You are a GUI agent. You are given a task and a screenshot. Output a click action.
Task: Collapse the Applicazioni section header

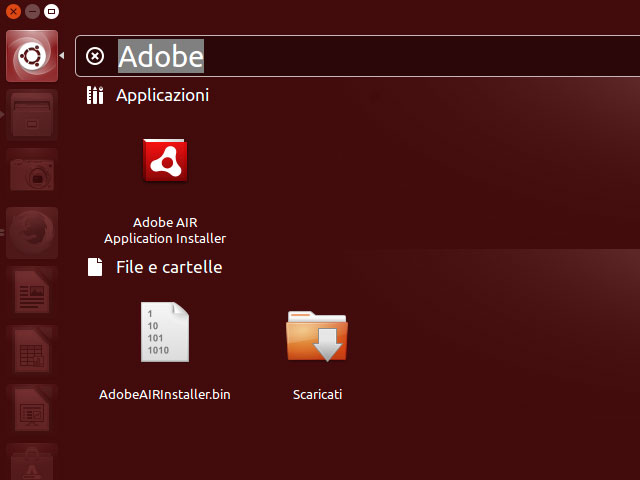[162, 95]
